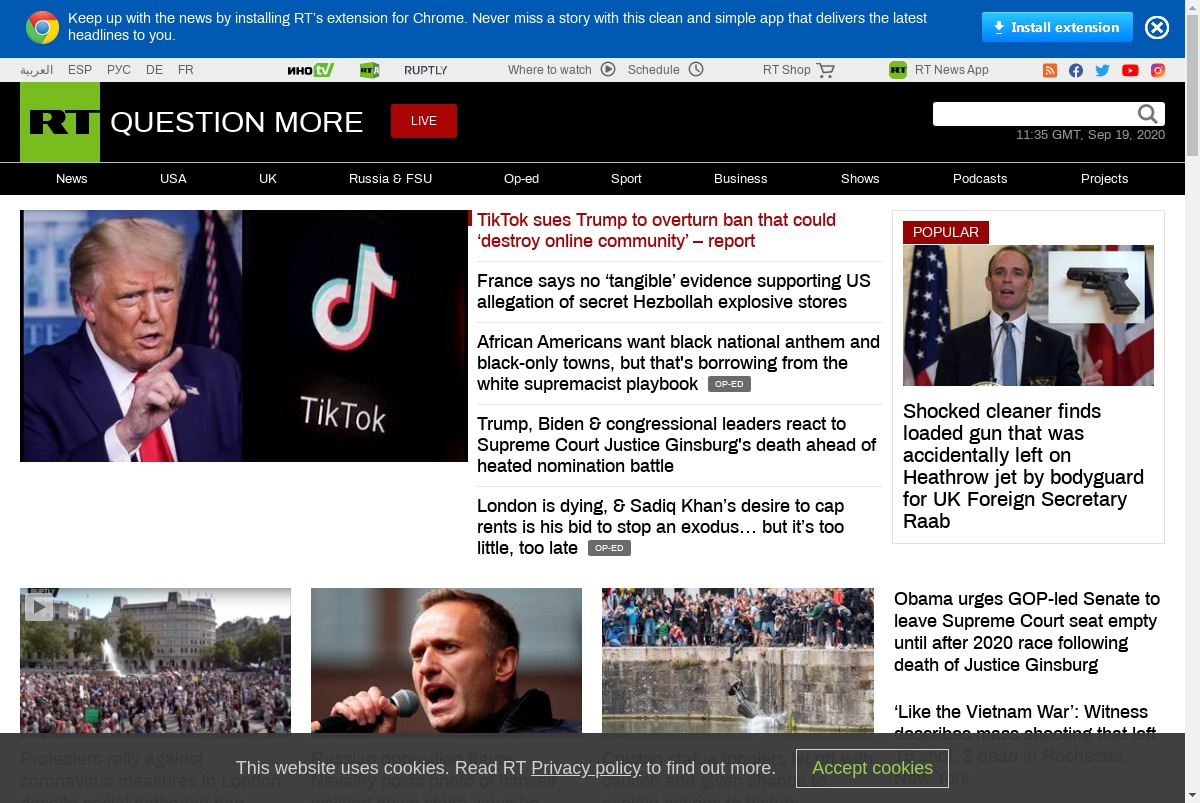Open the Podcasts menu section
The height and width of the screenshot is (803, 1200).
tap(980, 179)
